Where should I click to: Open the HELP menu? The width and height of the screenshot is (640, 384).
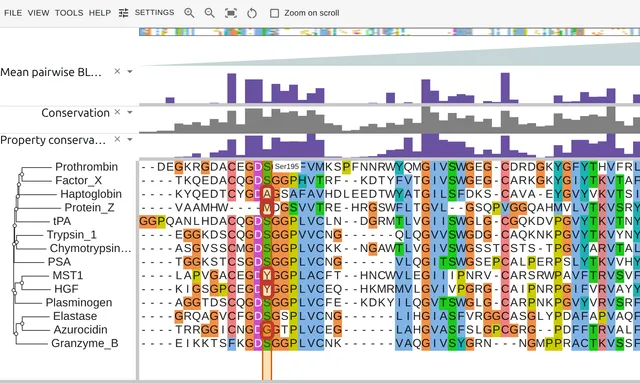click(x=100, y=13)
